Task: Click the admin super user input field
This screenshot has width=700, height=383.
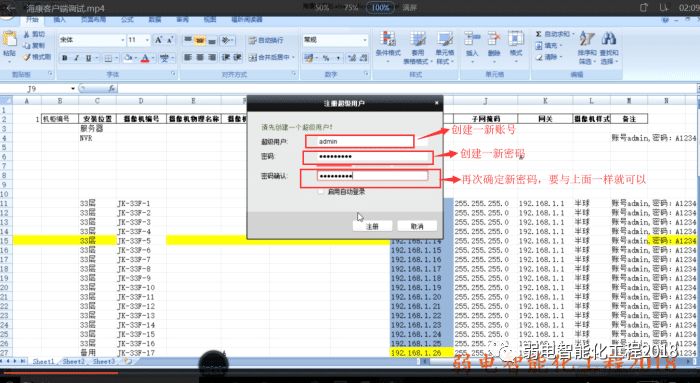Action: click(360, 142)
